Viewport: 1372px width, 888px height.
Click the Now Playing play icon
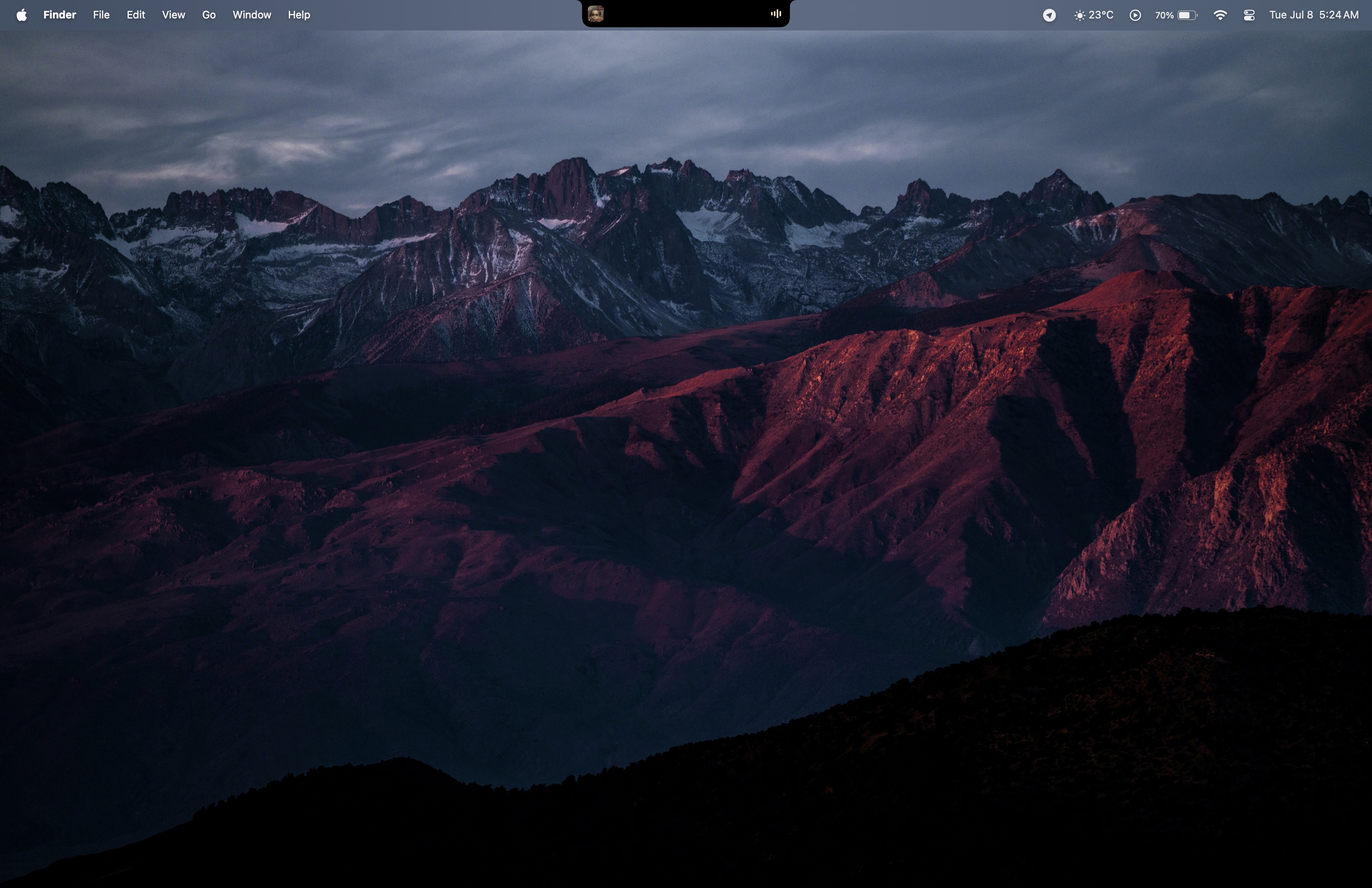pos(1135,16)
